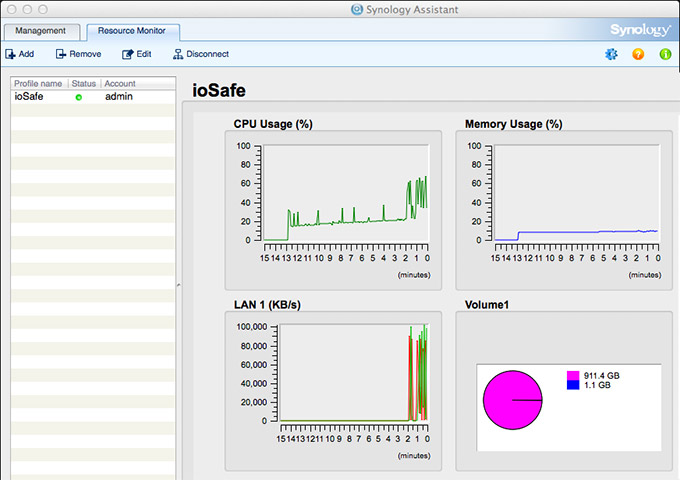Image resolution: width=680 pixels, height=480 pixels.
Task: Click the green status indicator for ioSafe
Action: 78,97
